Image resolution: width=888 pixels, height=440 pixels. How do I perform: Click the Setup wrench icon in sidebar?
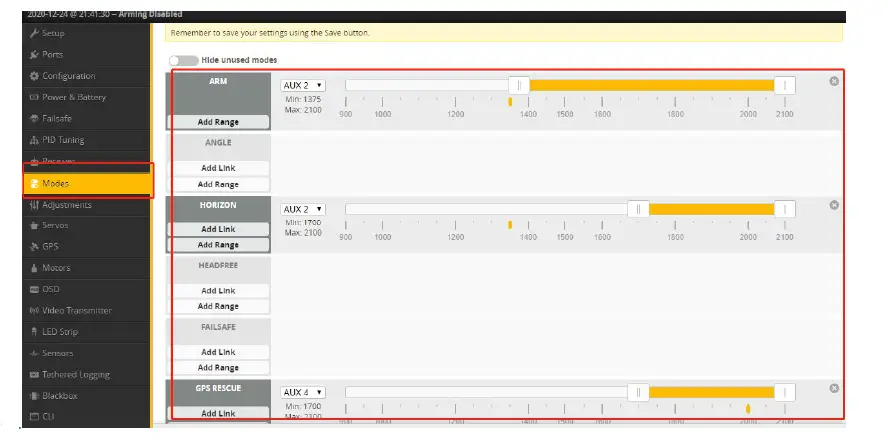pos(34,33)
